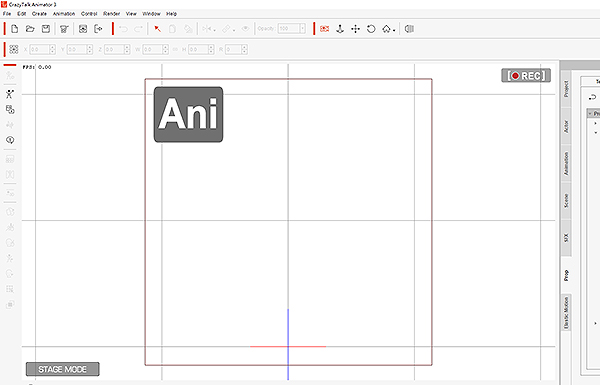Viewport: 600px width, 385px height.
Task: Toggle the REC recording button
Action: (526, 75)
